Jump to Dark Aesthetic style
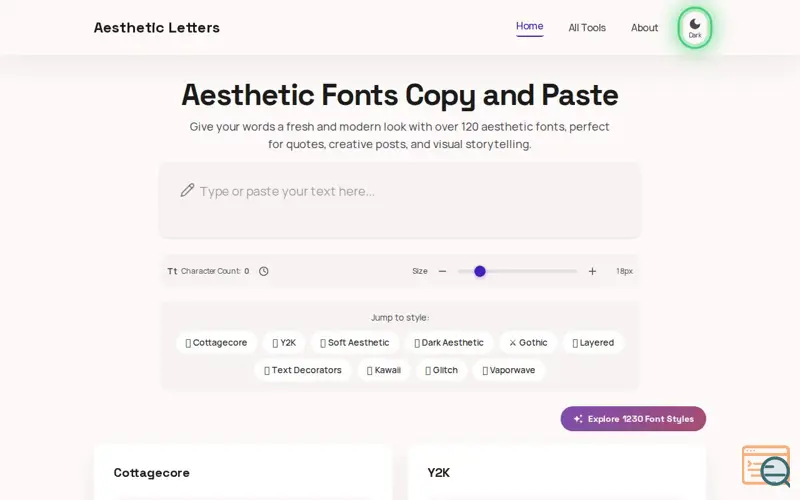This screenshot has width=800, height=500. click(449, 342)
